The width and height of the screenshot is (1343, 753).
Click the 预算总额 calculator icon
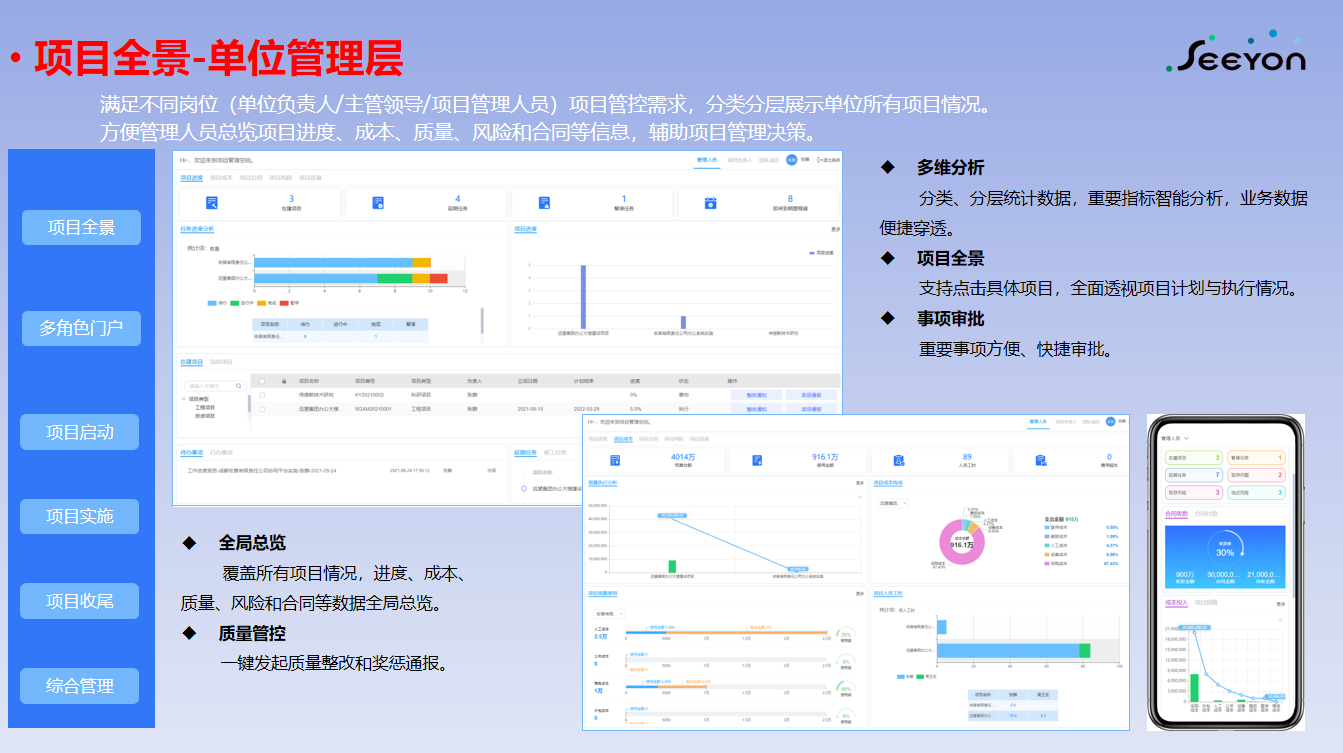tap(615, 461)
